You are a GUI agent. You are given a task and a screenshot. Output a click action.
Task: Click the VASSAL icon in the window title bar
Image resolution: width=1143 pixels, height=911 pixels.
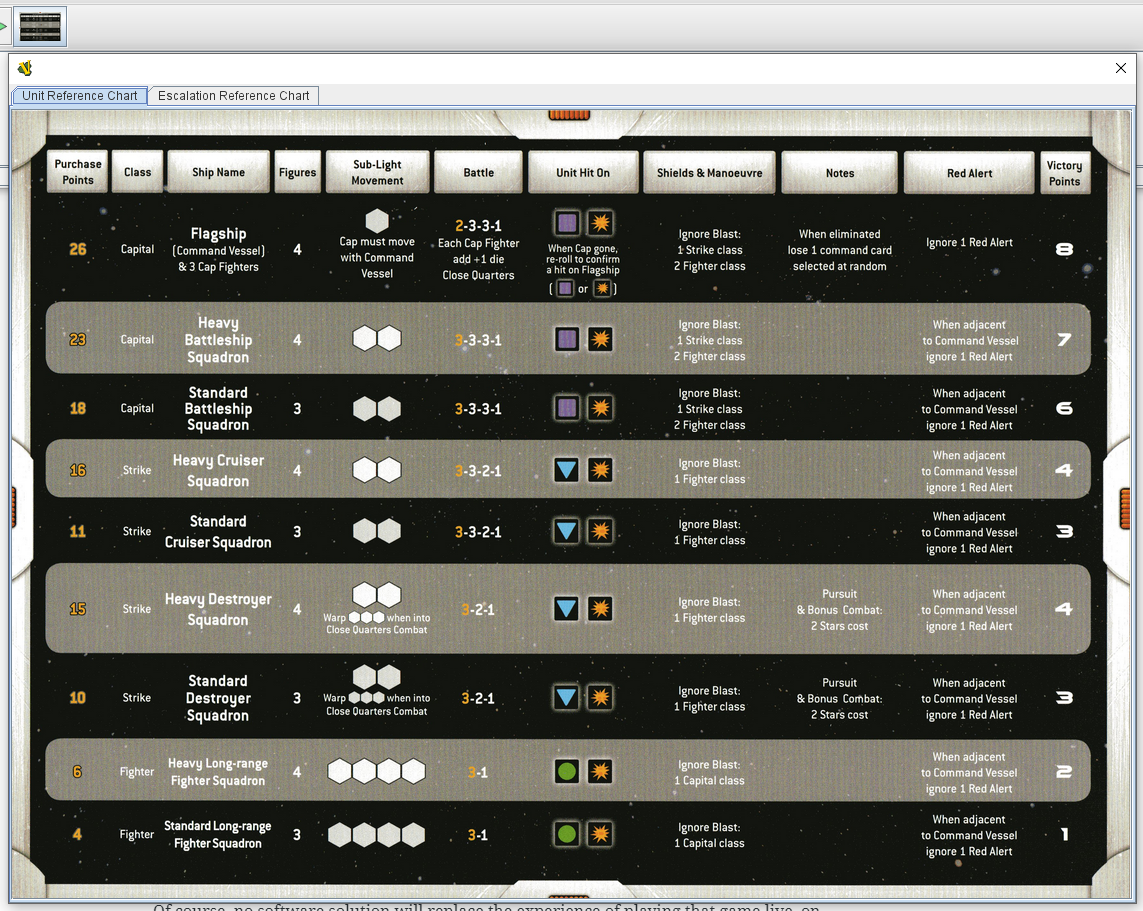(x=25, y=68)
